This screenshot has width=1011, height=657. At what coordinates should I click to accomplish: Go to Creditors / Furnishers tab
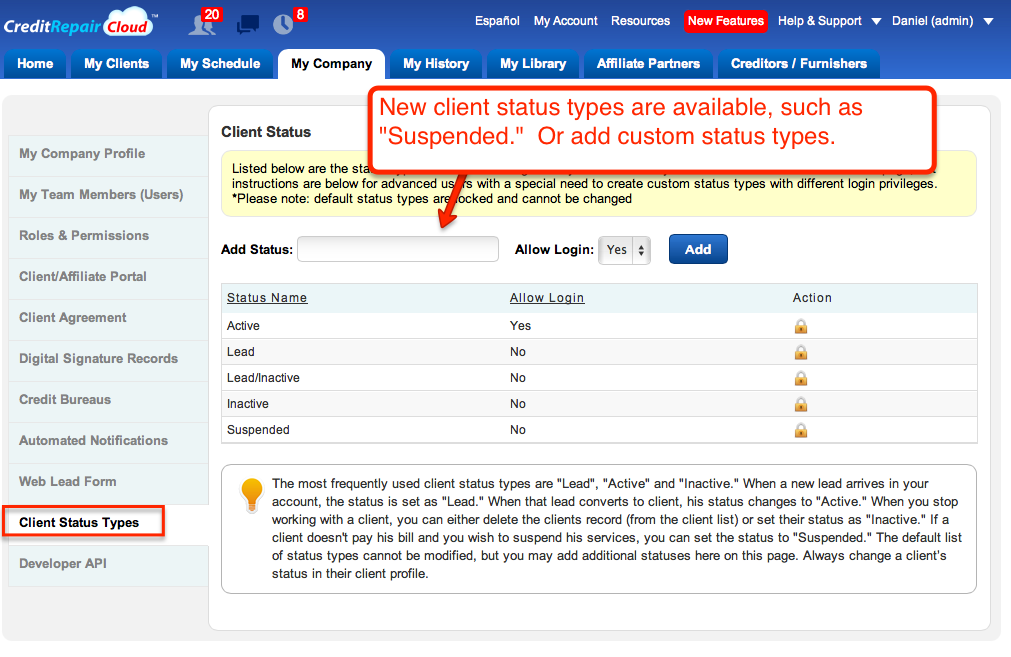[799, 64]
